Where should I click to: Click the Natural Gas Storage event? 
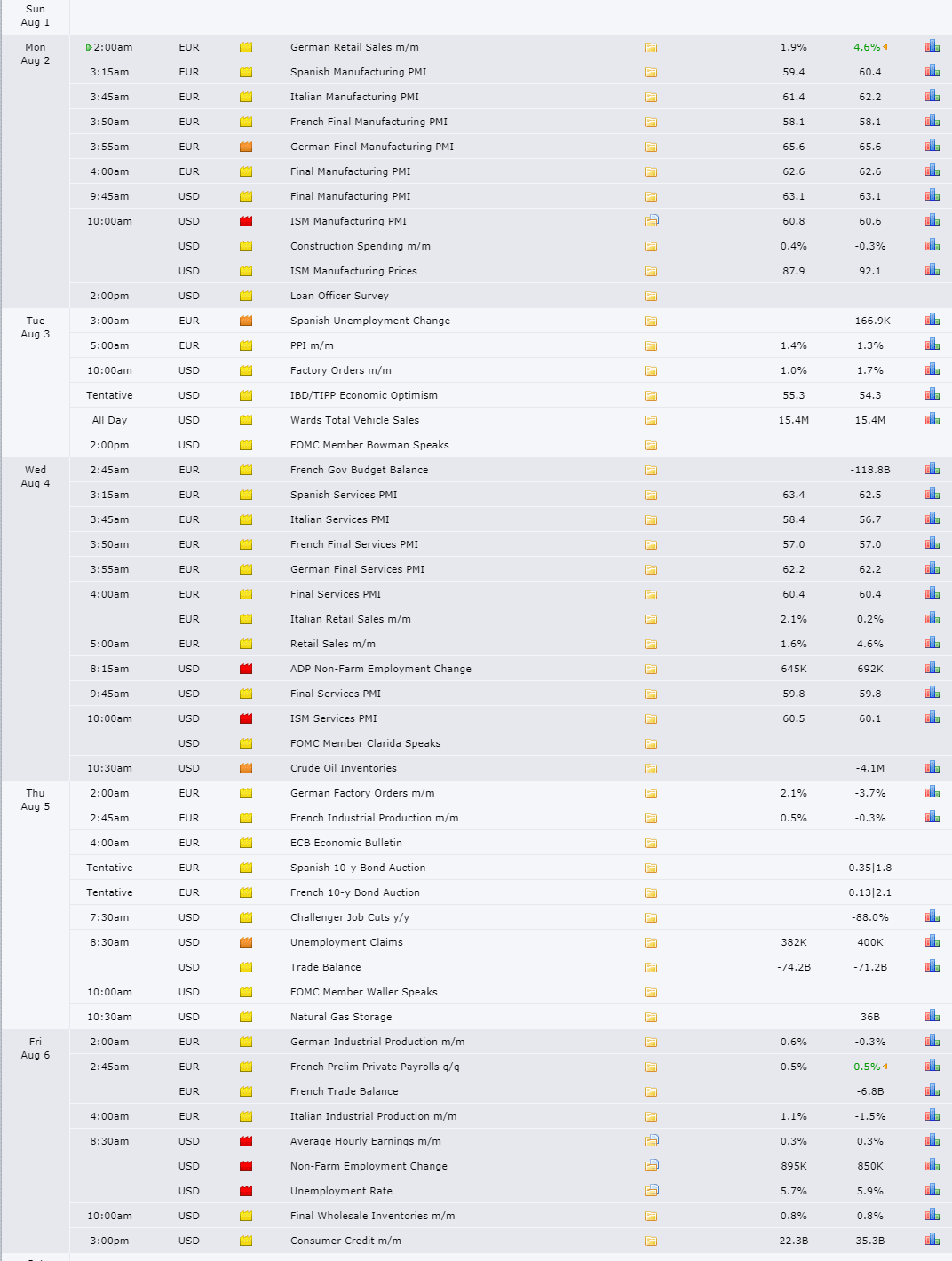click(x=341, y=1017)
